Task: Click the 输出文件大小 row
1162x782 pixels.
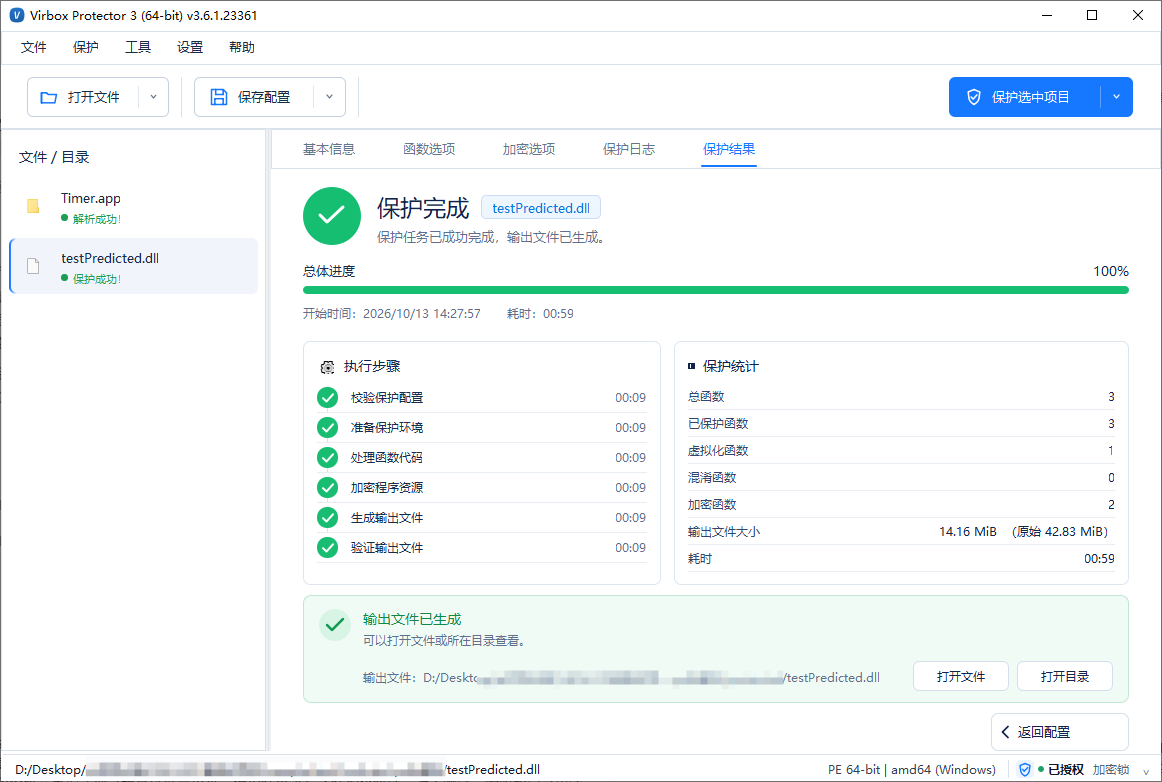Action: [x=901, y=531]
